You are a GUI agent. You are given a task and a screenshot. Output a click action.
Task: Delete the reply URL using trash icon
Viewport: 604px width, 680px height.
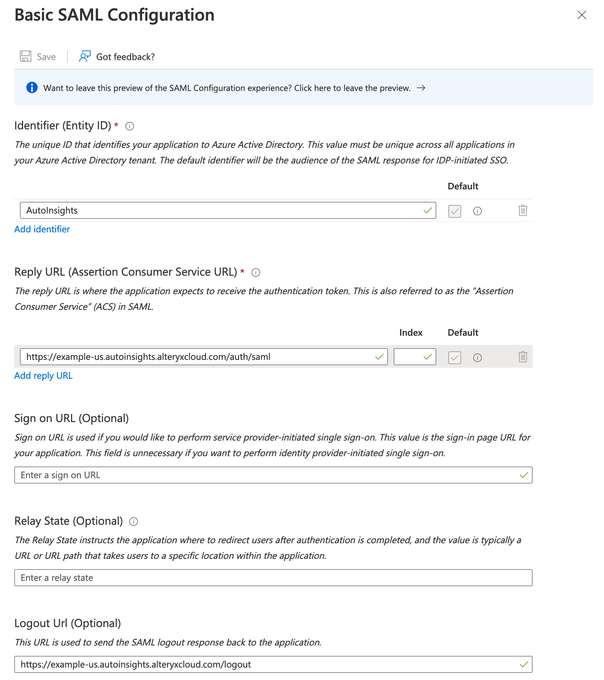tap(522, 357)
